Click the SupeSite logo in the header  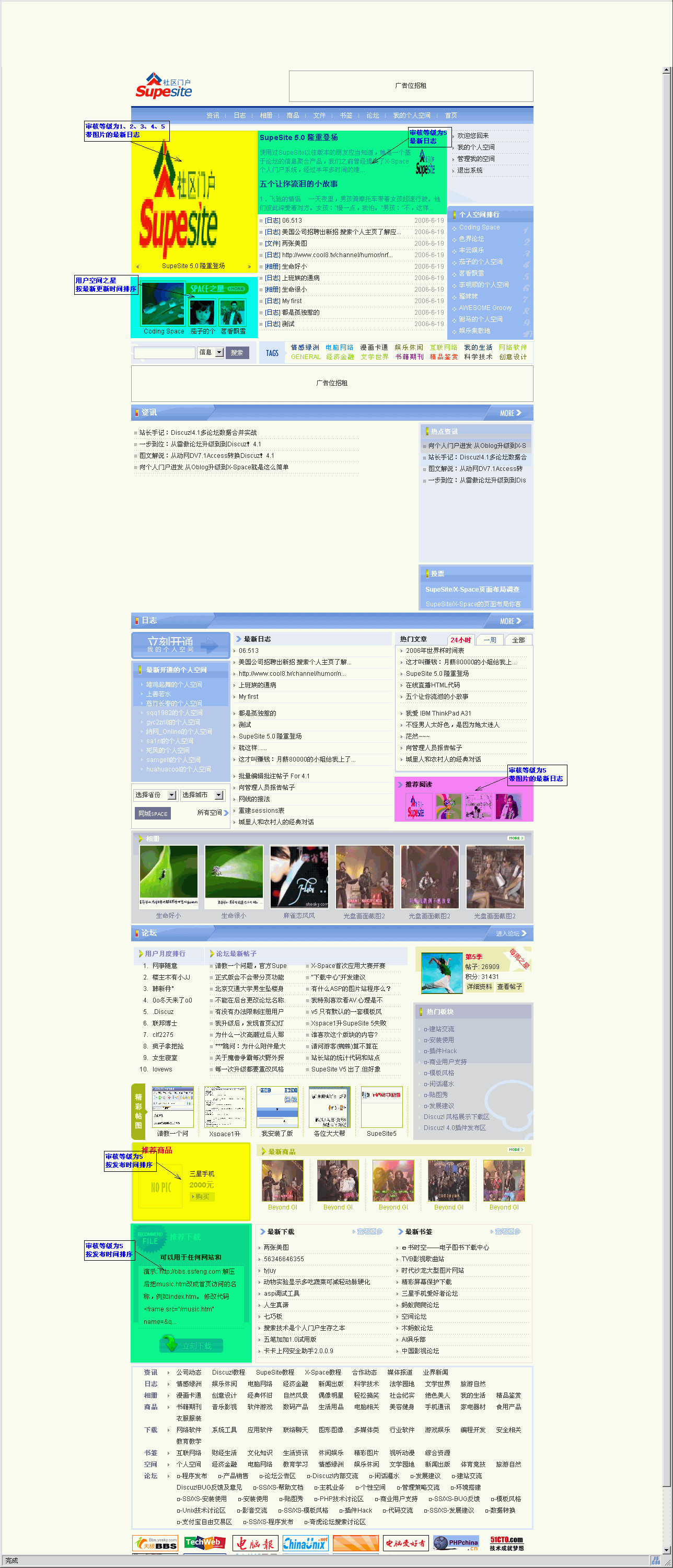pos(164,85)
